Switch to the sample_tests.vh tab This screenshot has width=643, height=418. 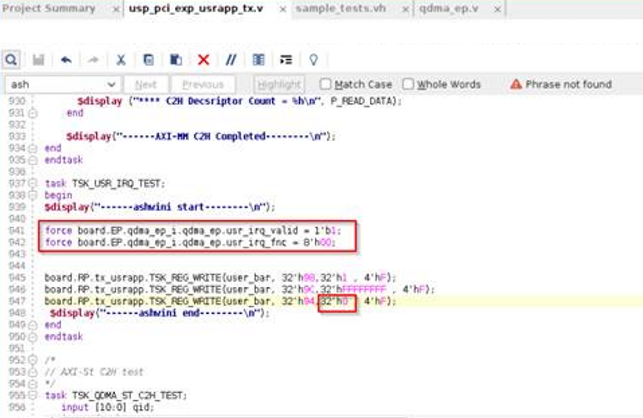[346, 8]
